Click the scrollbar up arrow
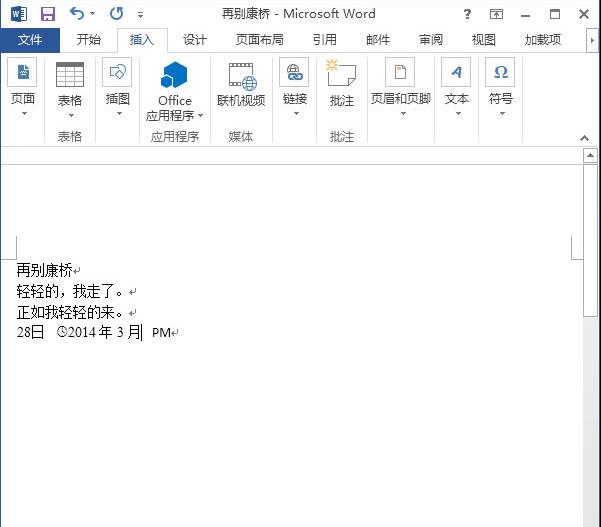Screen dimensions: 601x527 590,156
